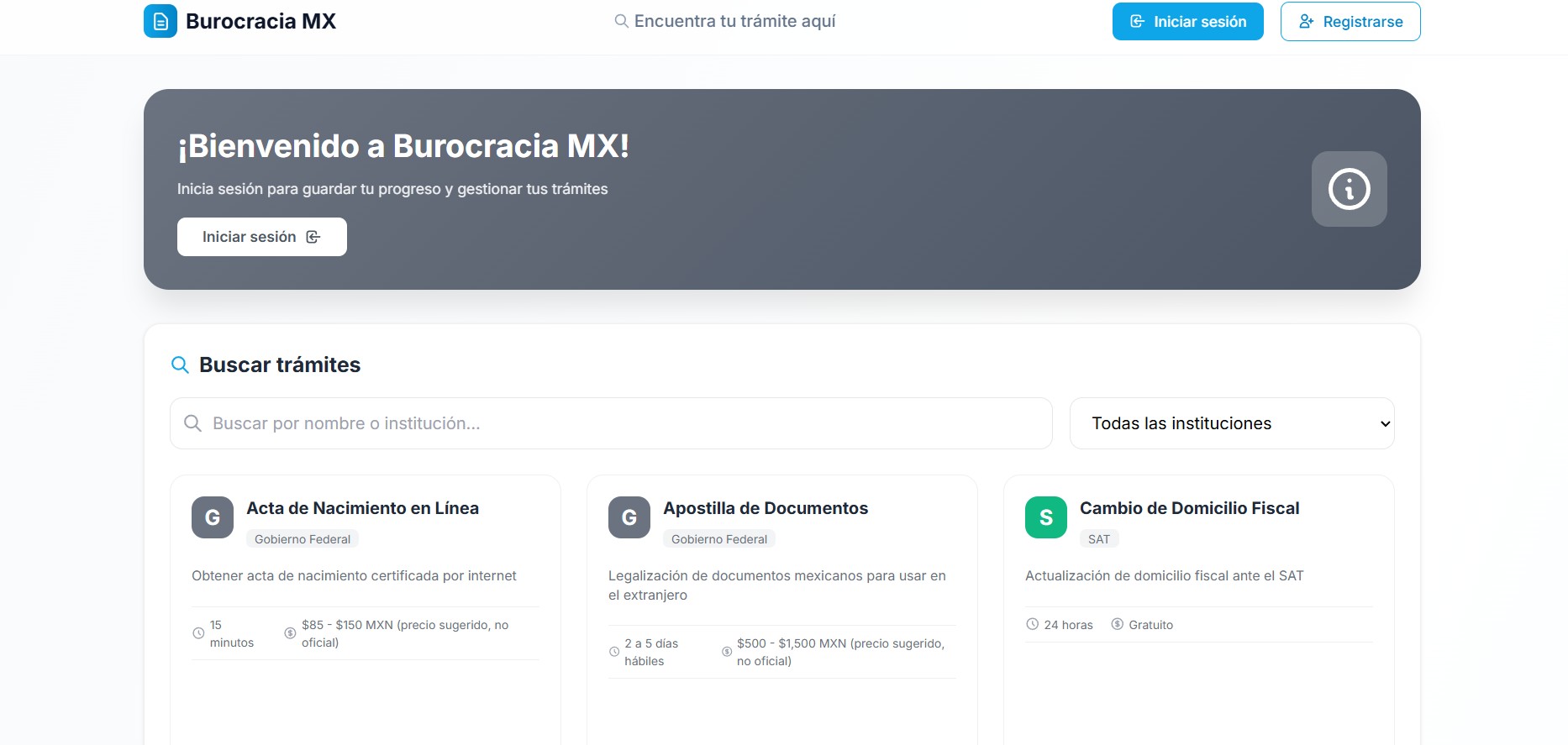Click the blue Iniciar sesión button in header
This screenshot has width=1568, height=745.
pos(1187,22)
